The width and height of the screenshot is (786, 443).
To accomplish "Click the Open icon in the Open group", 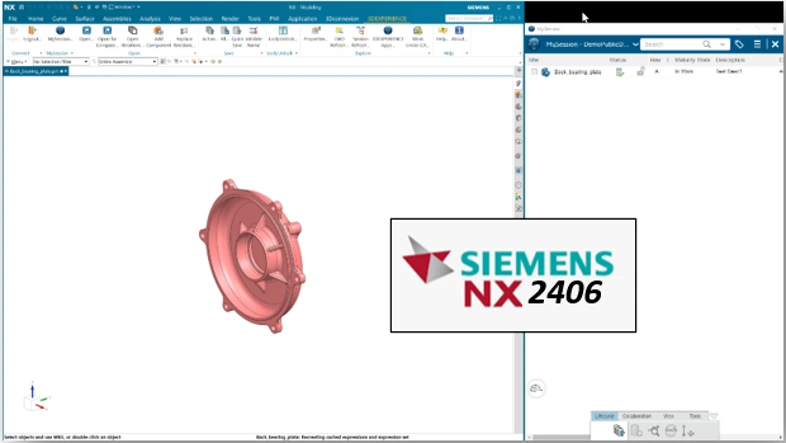I will (86, 31).
